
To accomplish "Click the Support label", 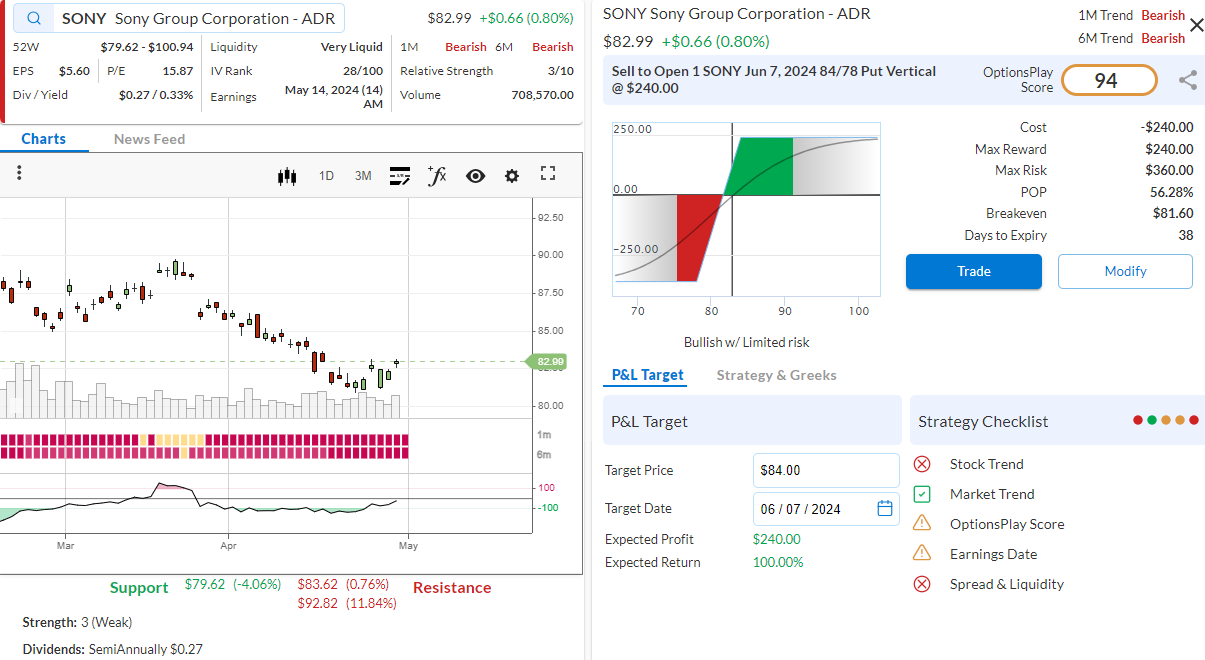I will point(139,588).
